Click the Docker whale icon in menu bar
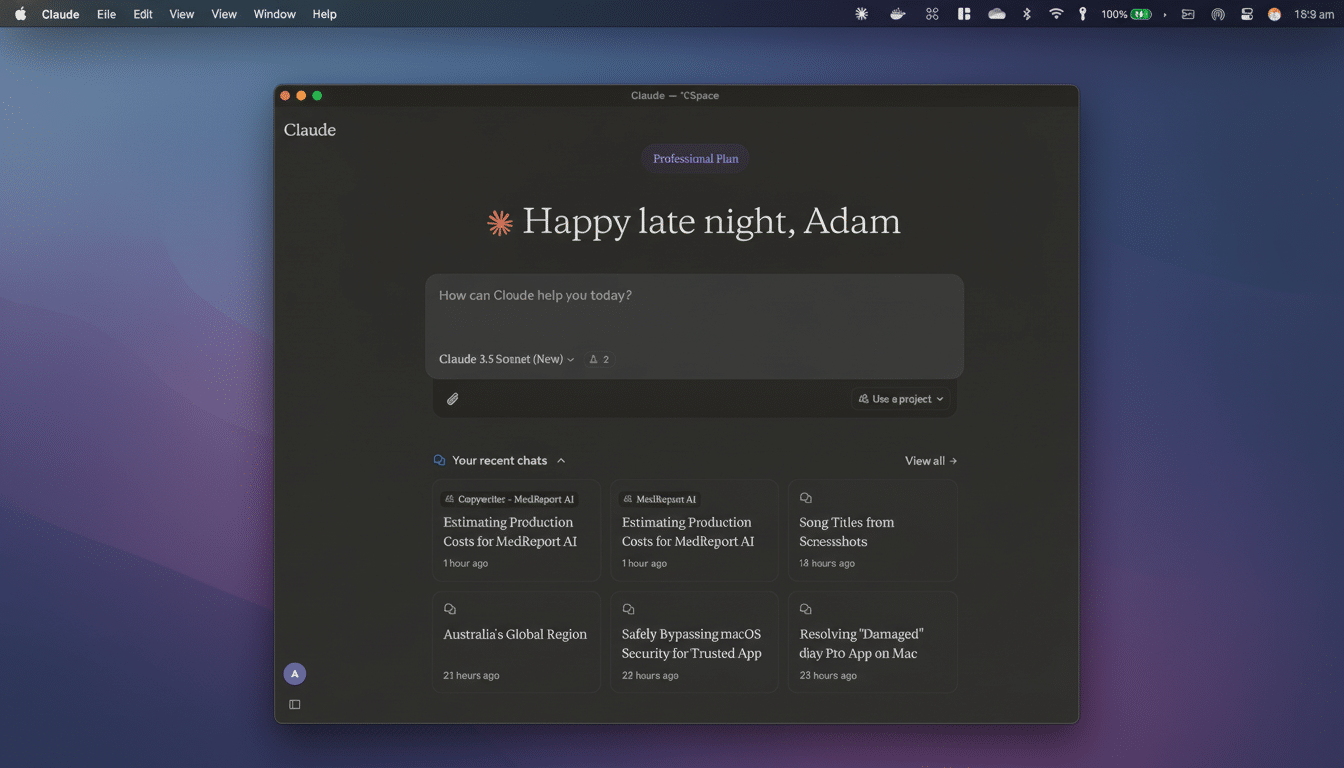 (898, 14)
